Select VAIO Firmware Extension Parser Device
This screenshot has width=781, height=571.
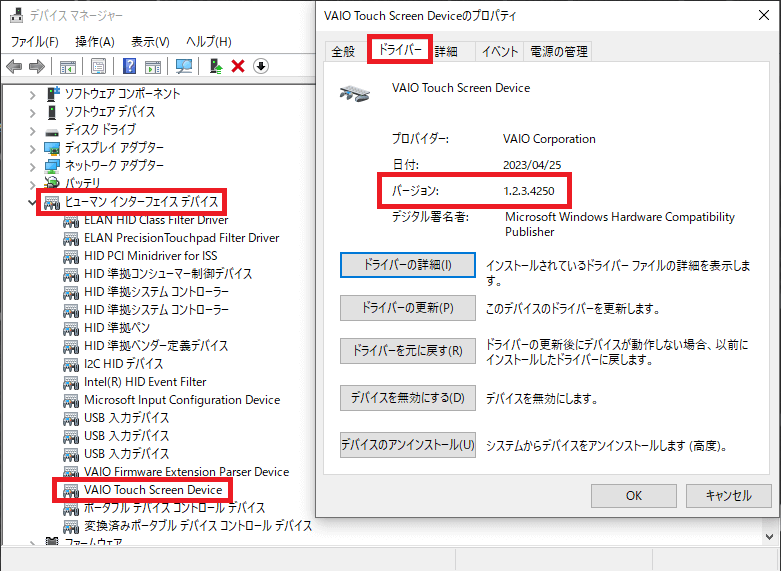[186, 471]
